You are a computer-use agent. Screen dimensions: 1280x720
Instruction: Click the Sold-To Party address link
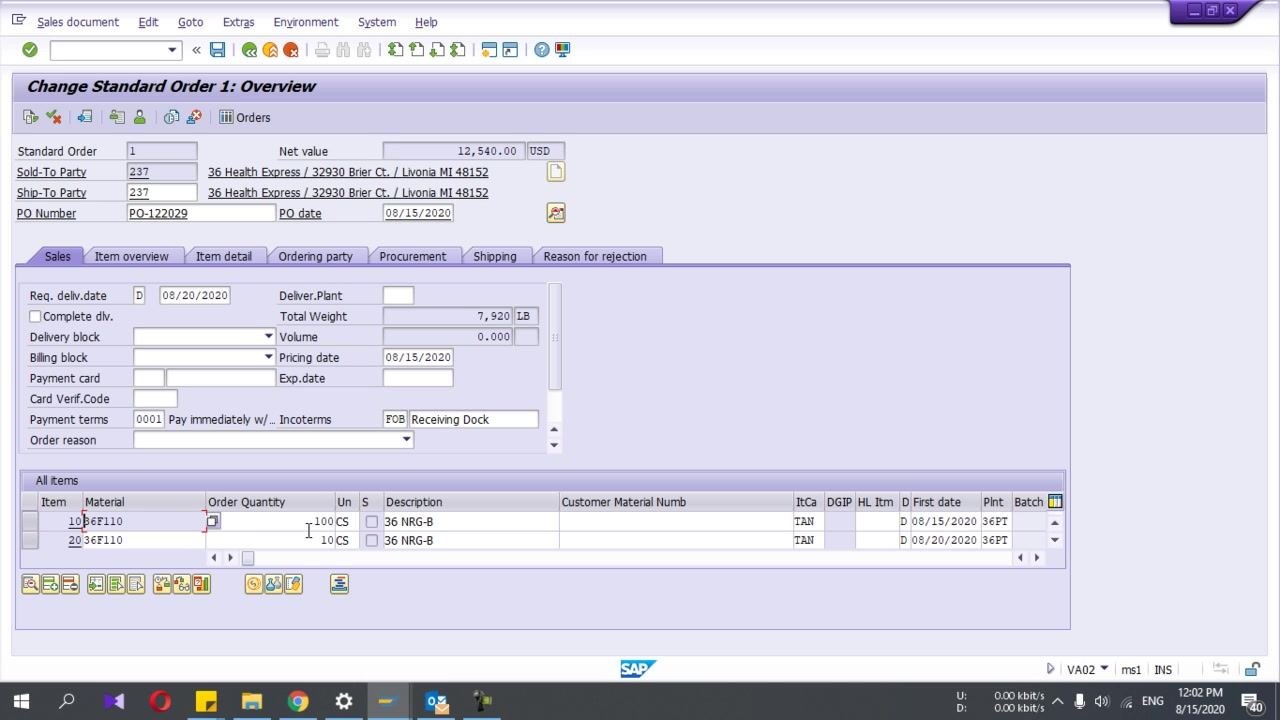point(348,172)
